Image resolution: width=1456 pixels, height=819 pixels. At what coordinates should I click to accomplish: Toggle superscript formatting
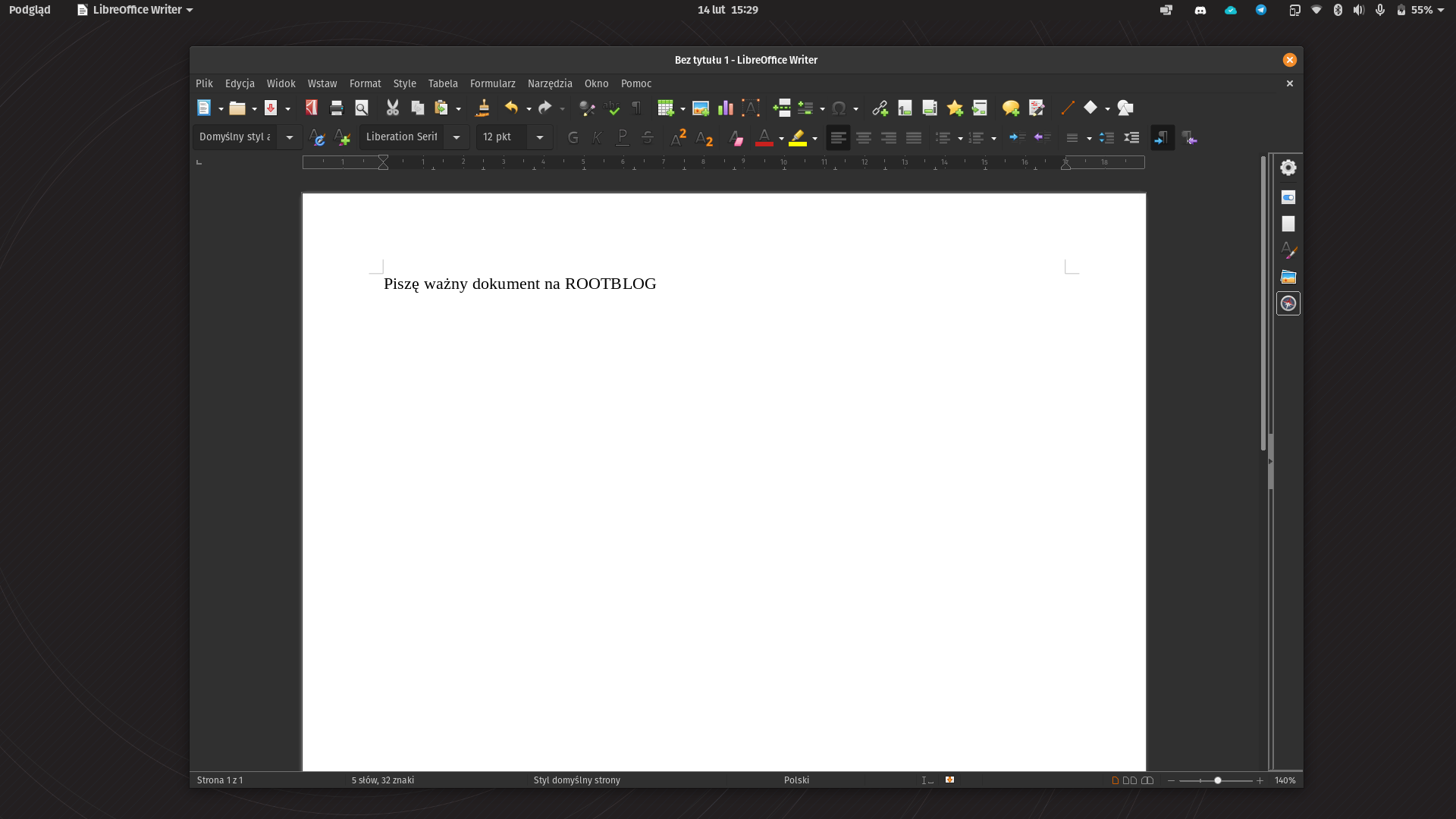pos(677,138)
